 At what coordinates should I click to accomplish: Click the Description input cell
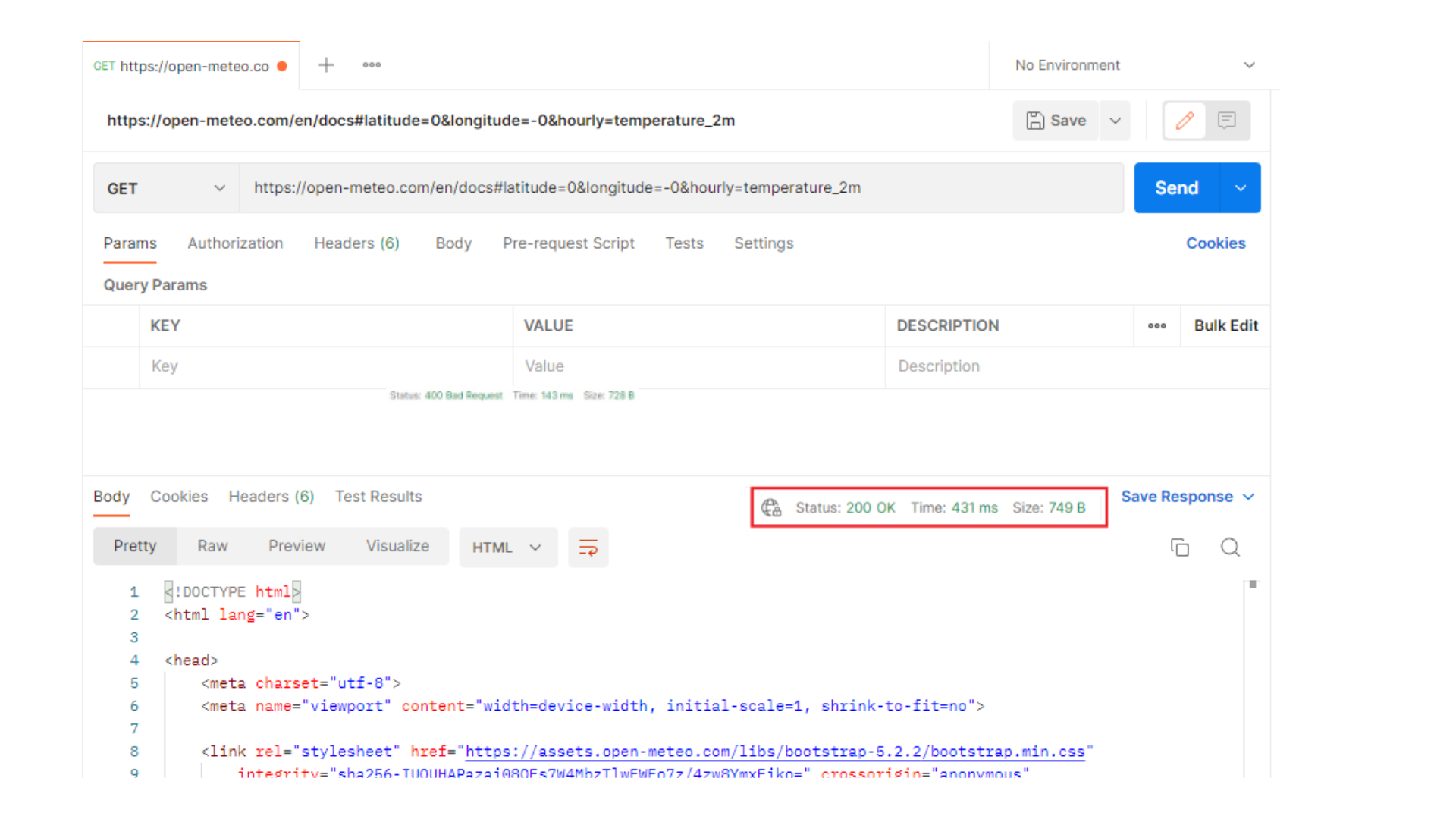pyautogui.click(x=1078, y=367)
